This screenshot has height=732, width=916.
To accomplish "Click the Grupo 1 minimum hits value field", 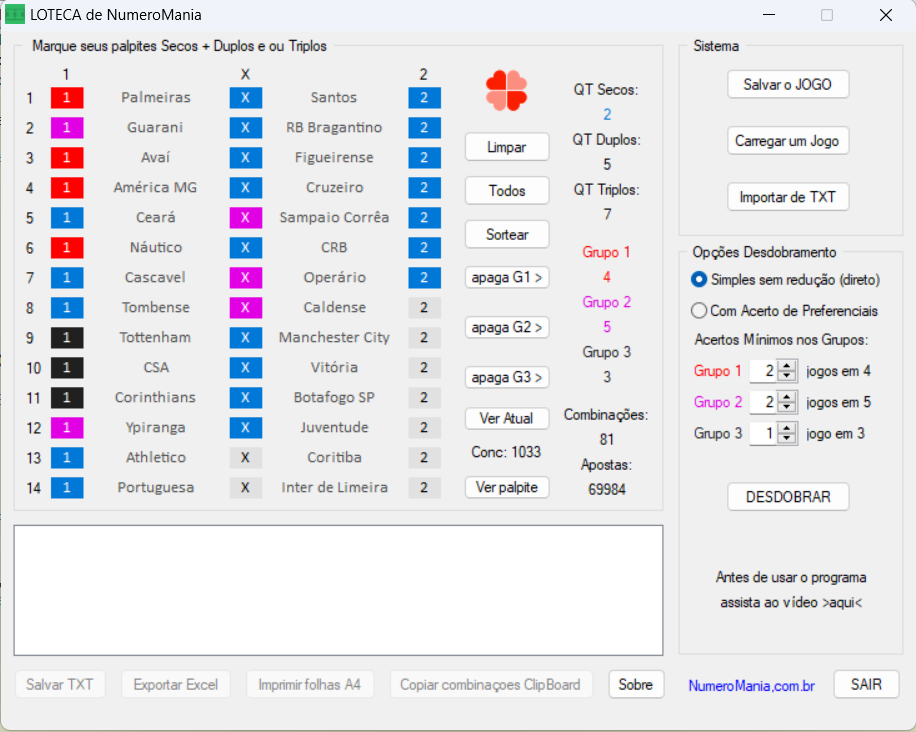I will point(764,371).
